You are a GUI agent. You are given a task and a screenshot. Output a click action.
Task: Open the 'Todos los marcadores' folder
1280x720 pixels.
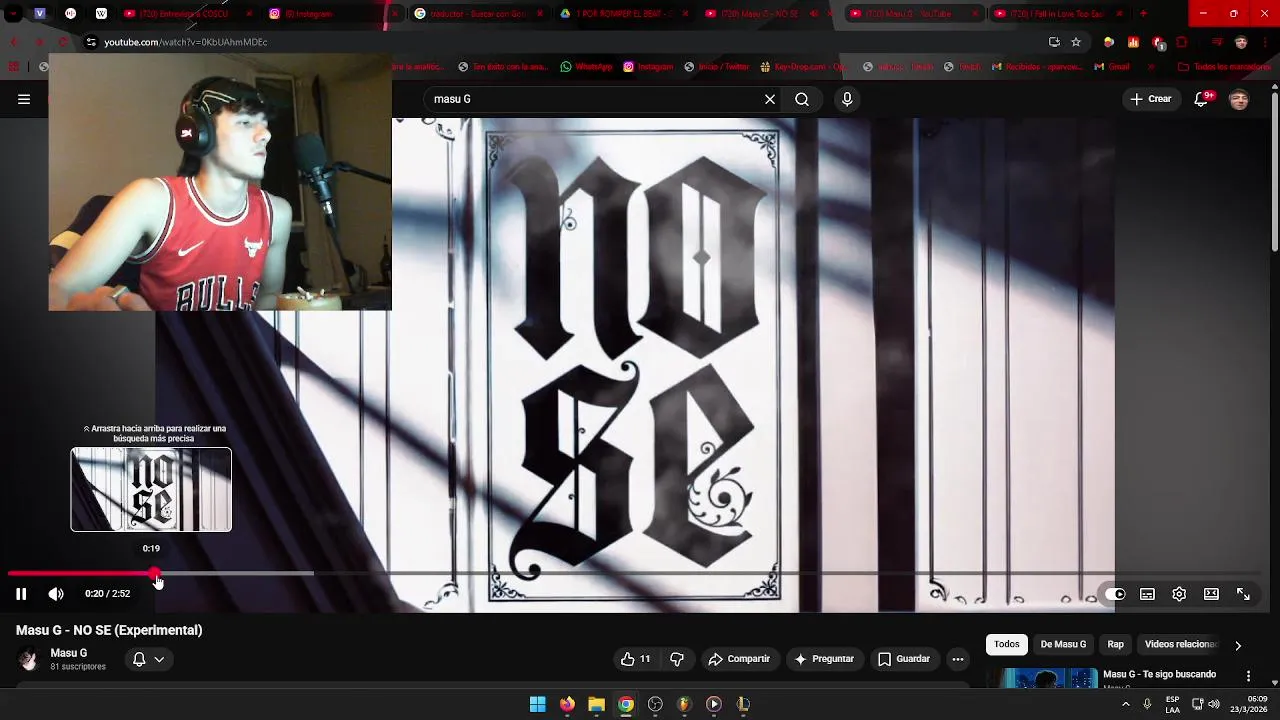point(1225,67)
